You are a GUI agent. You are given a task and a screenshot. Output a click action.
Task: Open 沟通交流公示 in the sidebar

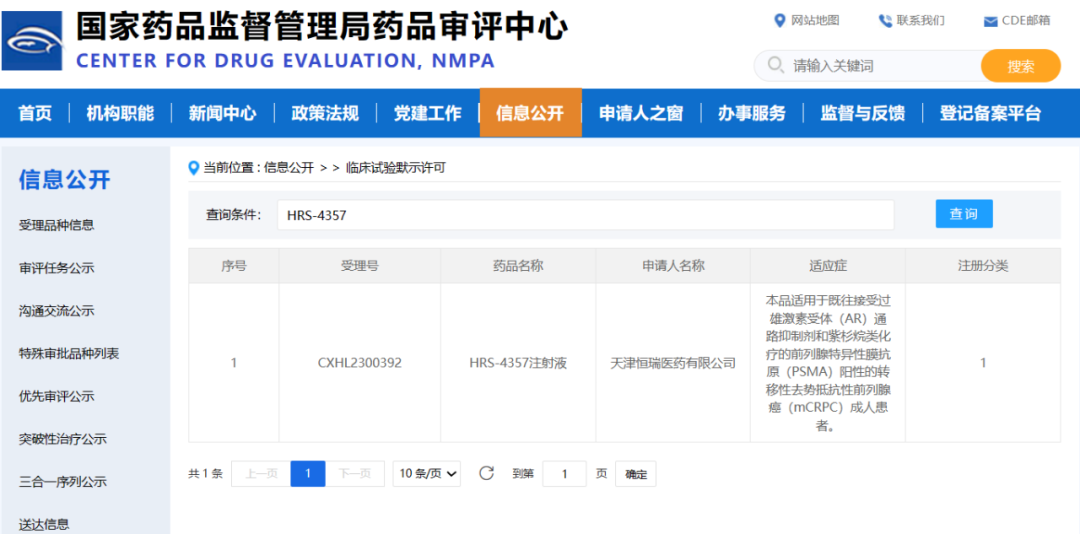point(56,311)
